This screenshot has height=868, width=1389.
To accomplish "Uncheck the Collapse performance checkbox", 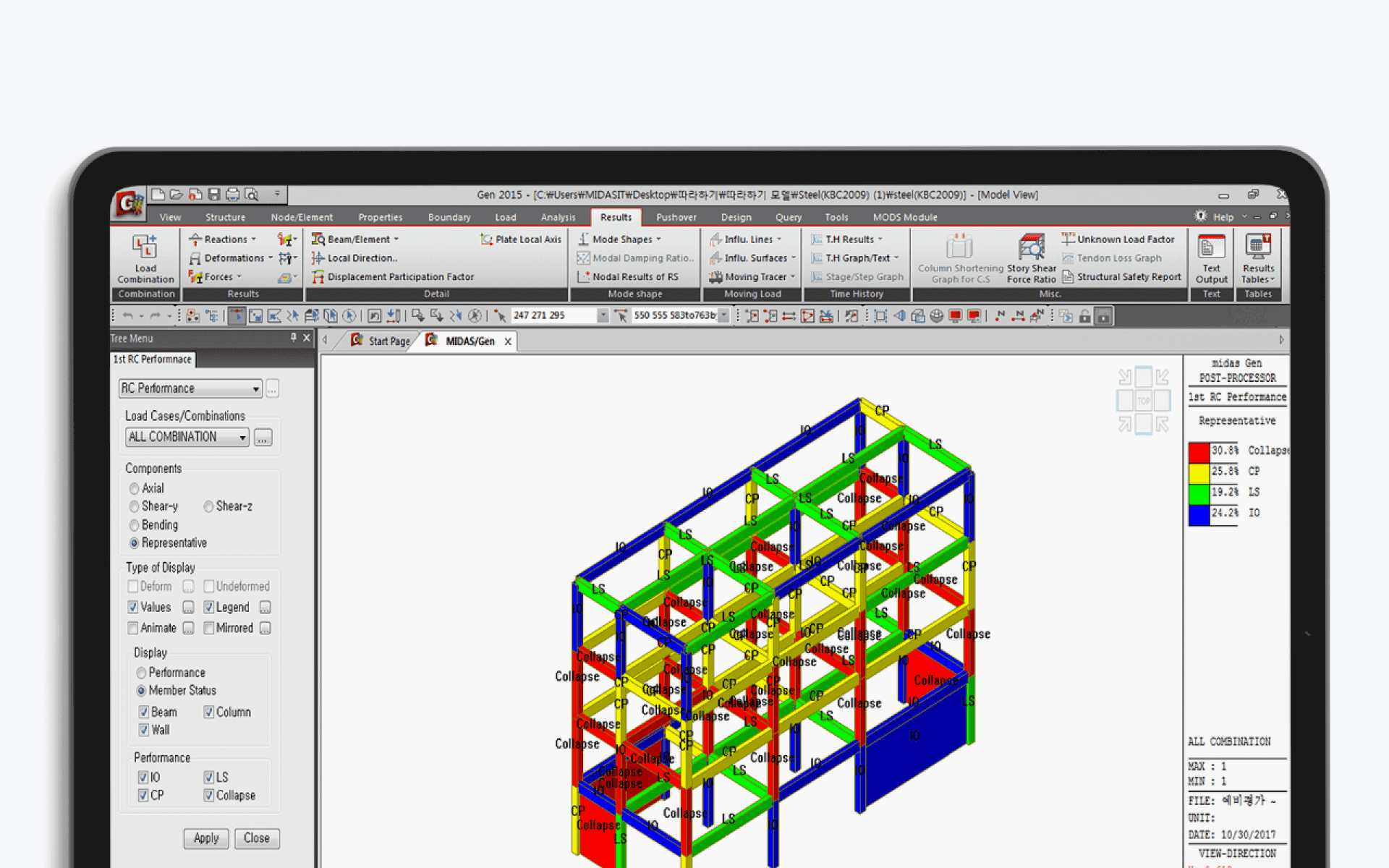I will pos(209,796).
